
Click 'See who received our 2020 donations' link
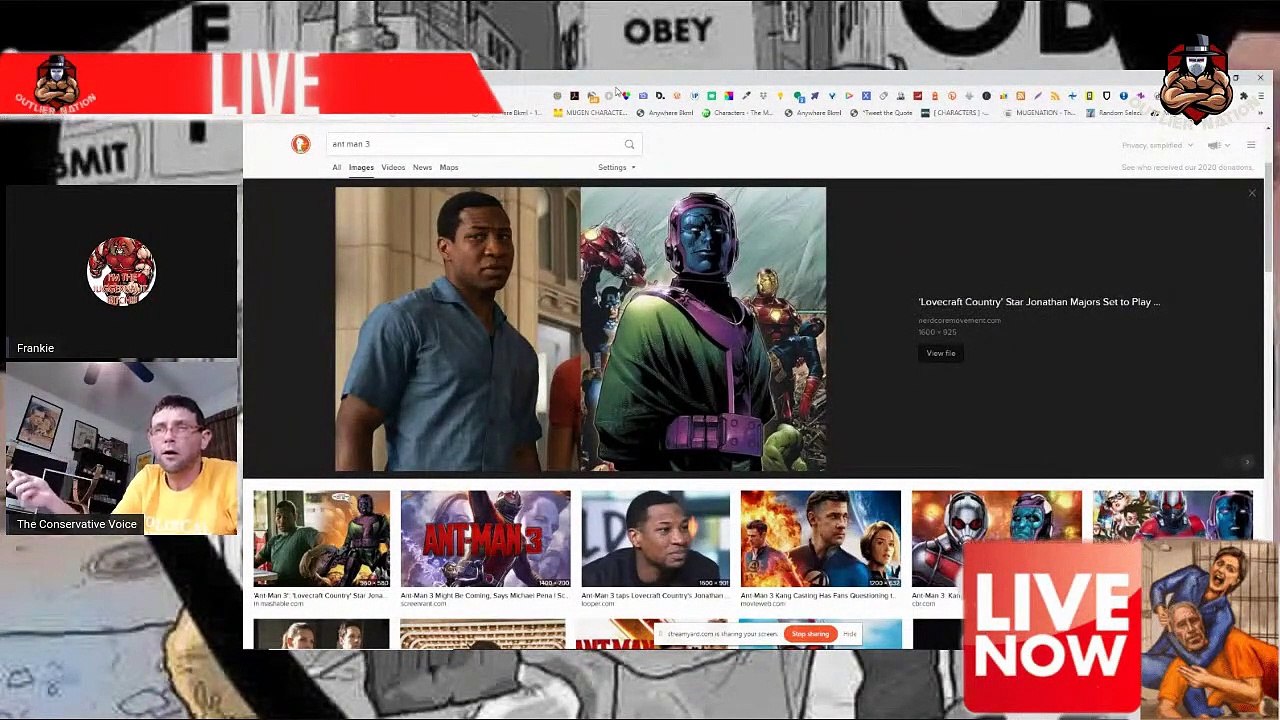(x=1187, y=167)
